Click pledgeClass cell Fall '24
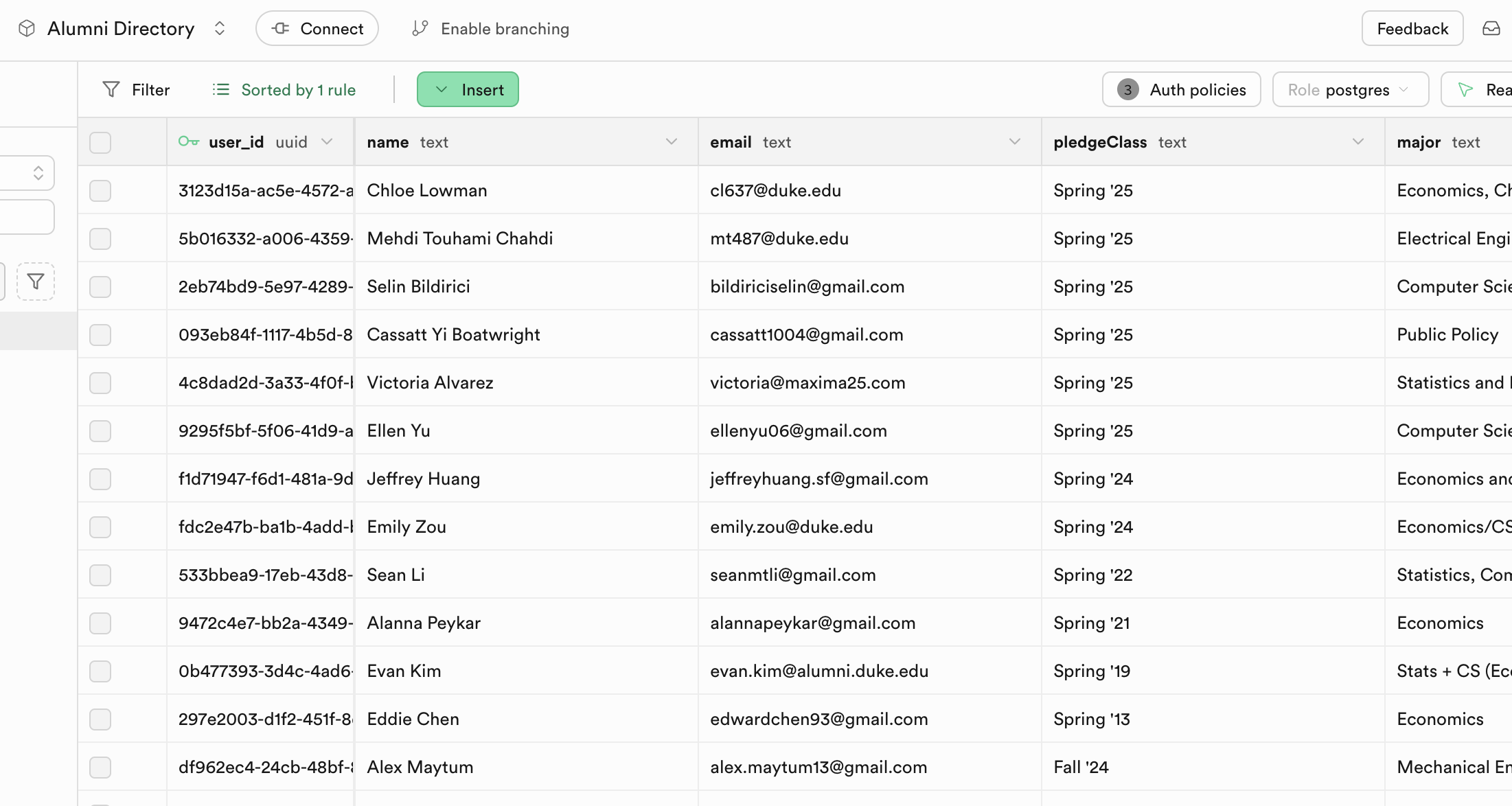Screen dimensions: 1512x806 [x=1213, y=767]
